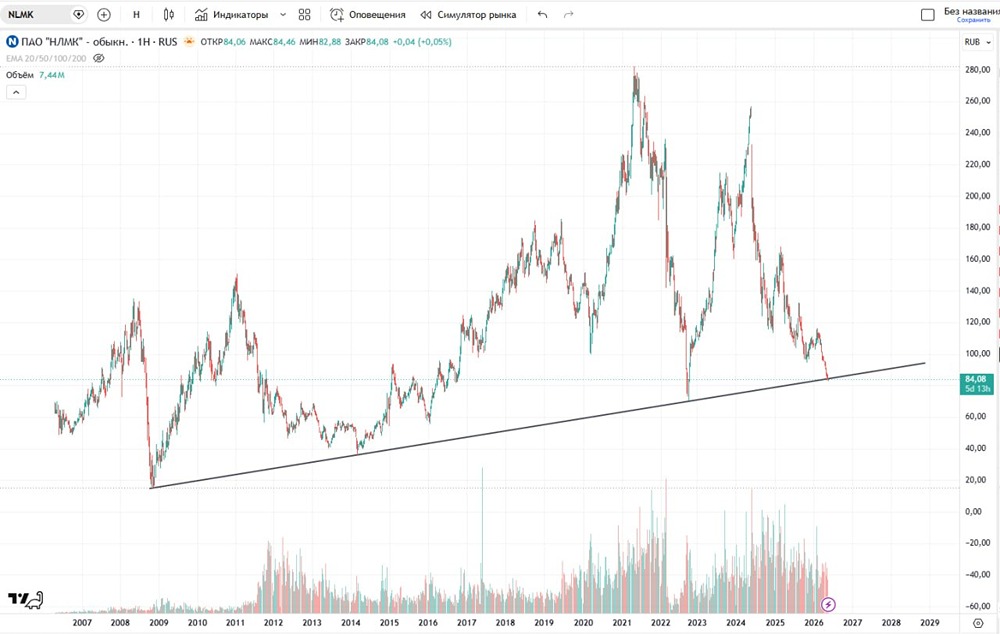Screen dimensions: 1000x634
Task: Click the 84,08 current price label
Action: 976,383
